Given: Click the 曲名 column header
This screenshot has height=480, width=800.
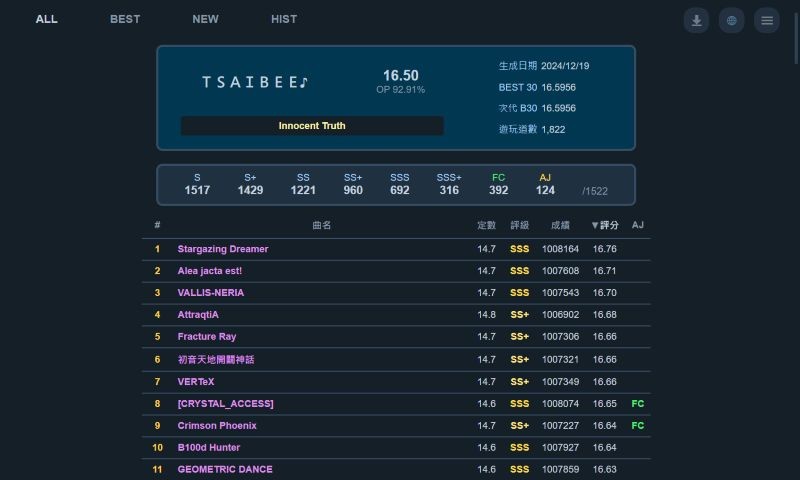Looking at the screenshot, I should point(322,225).
